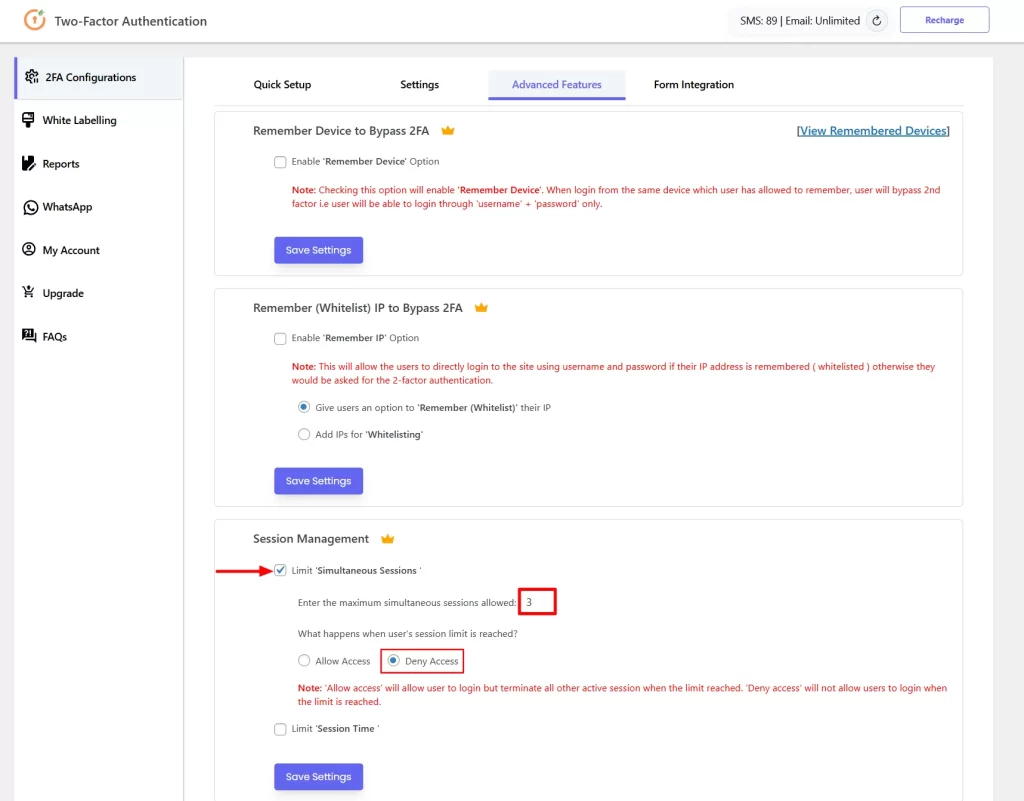Viewport: 1024px width, 801px height.
Task: Click the 2FA Configurations gear icon
Action: [31, 77]
